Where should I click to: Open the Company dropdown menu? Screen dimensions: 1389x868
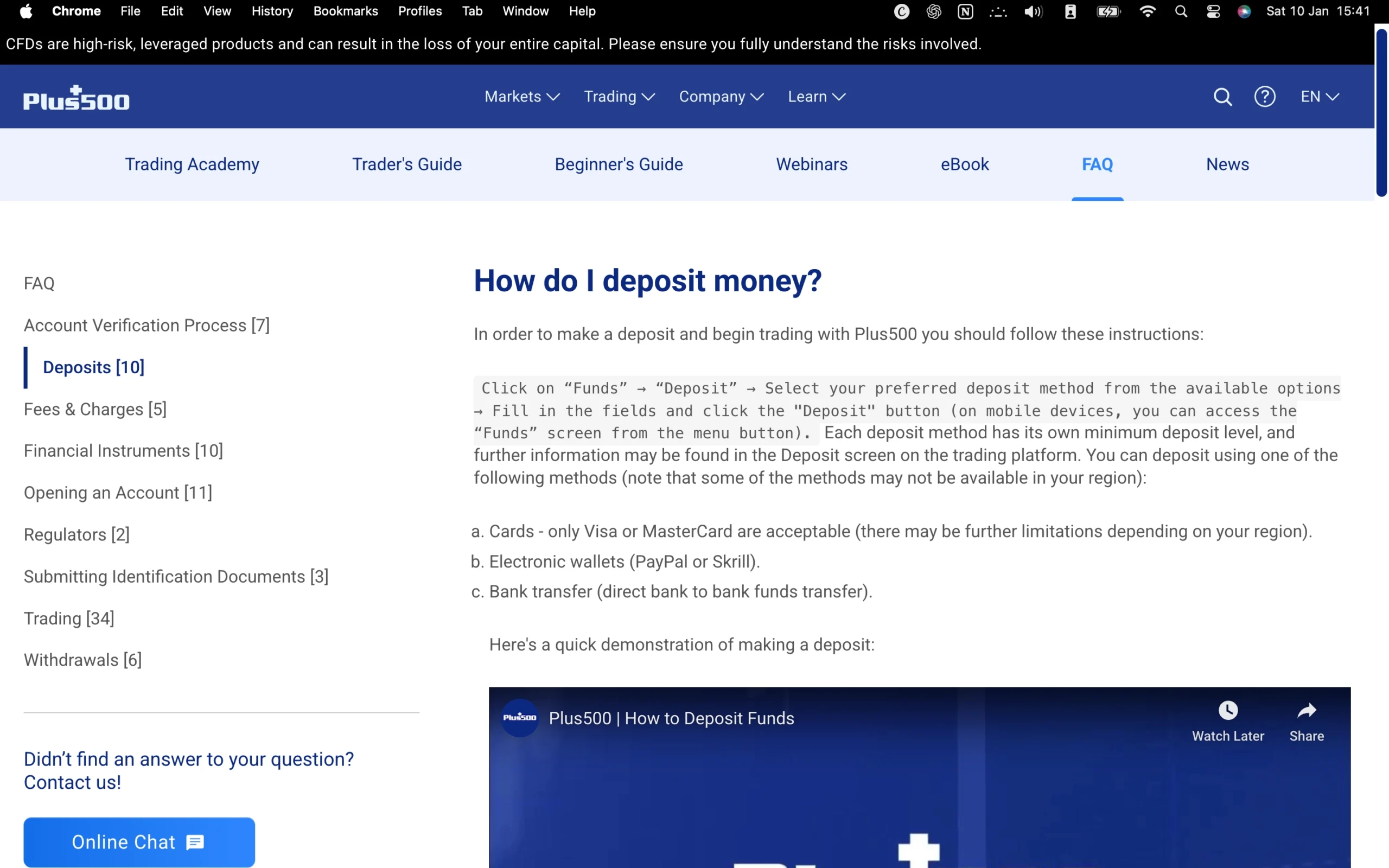[x=721, y=97]
